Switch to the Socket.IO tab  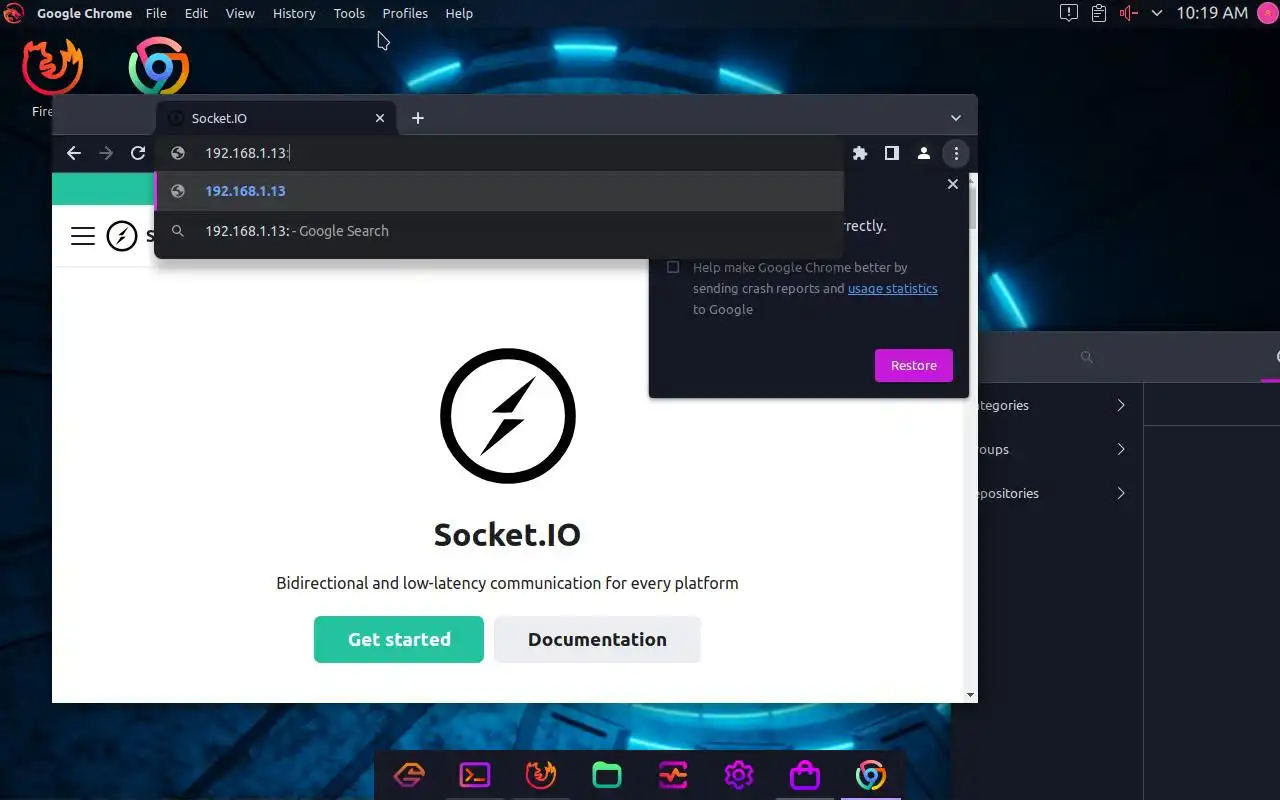tap(276, 118)
